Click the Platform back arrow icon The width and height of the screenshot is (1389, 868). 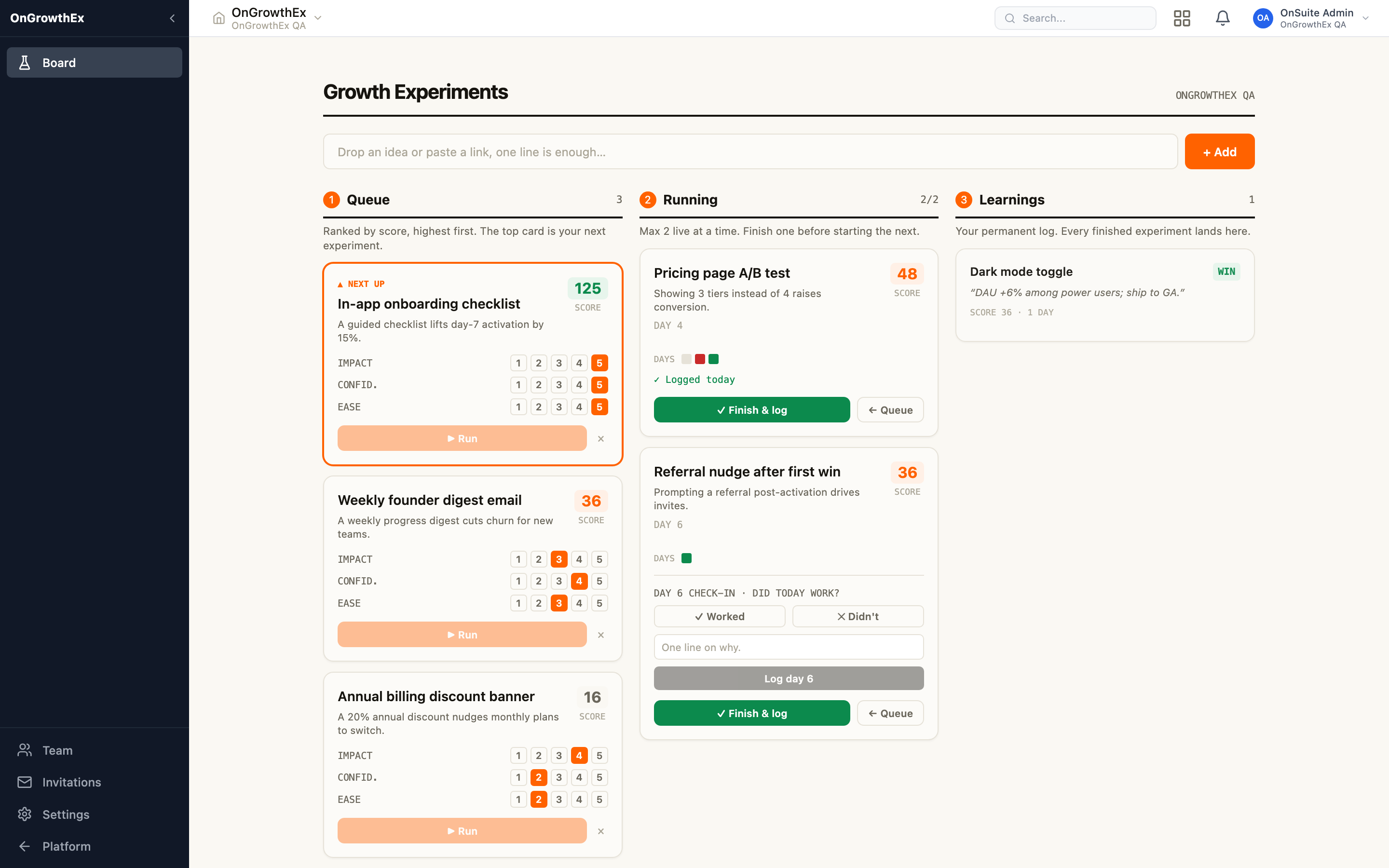click(x=25, y=846)
